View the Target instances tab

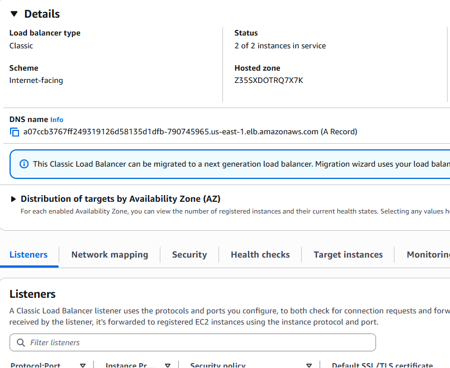(x=348, y=255)
